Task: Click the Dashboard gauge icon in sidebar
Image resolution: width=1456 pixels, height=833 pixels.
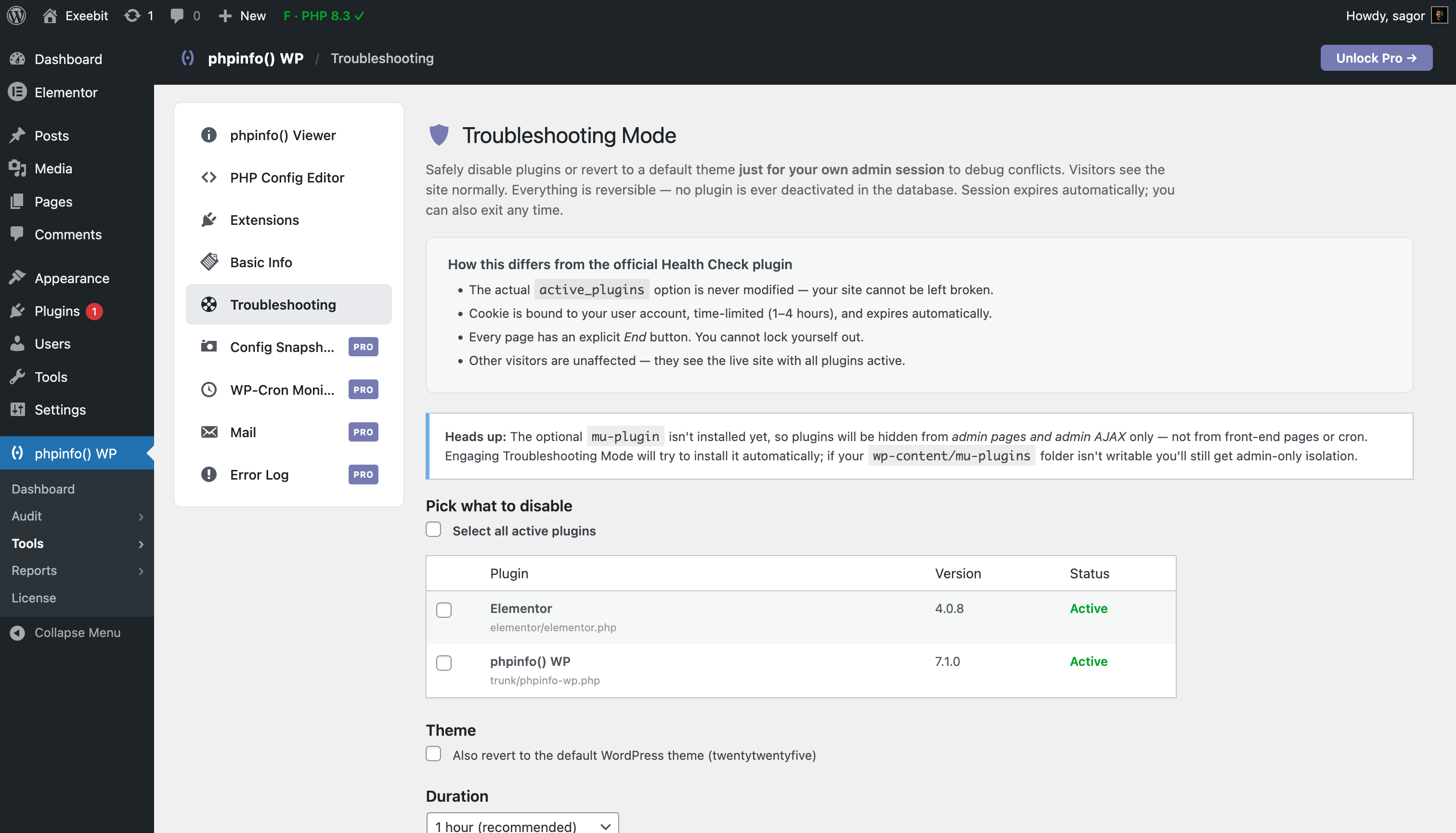Action: pyautogui.click(x=18, y=59)
